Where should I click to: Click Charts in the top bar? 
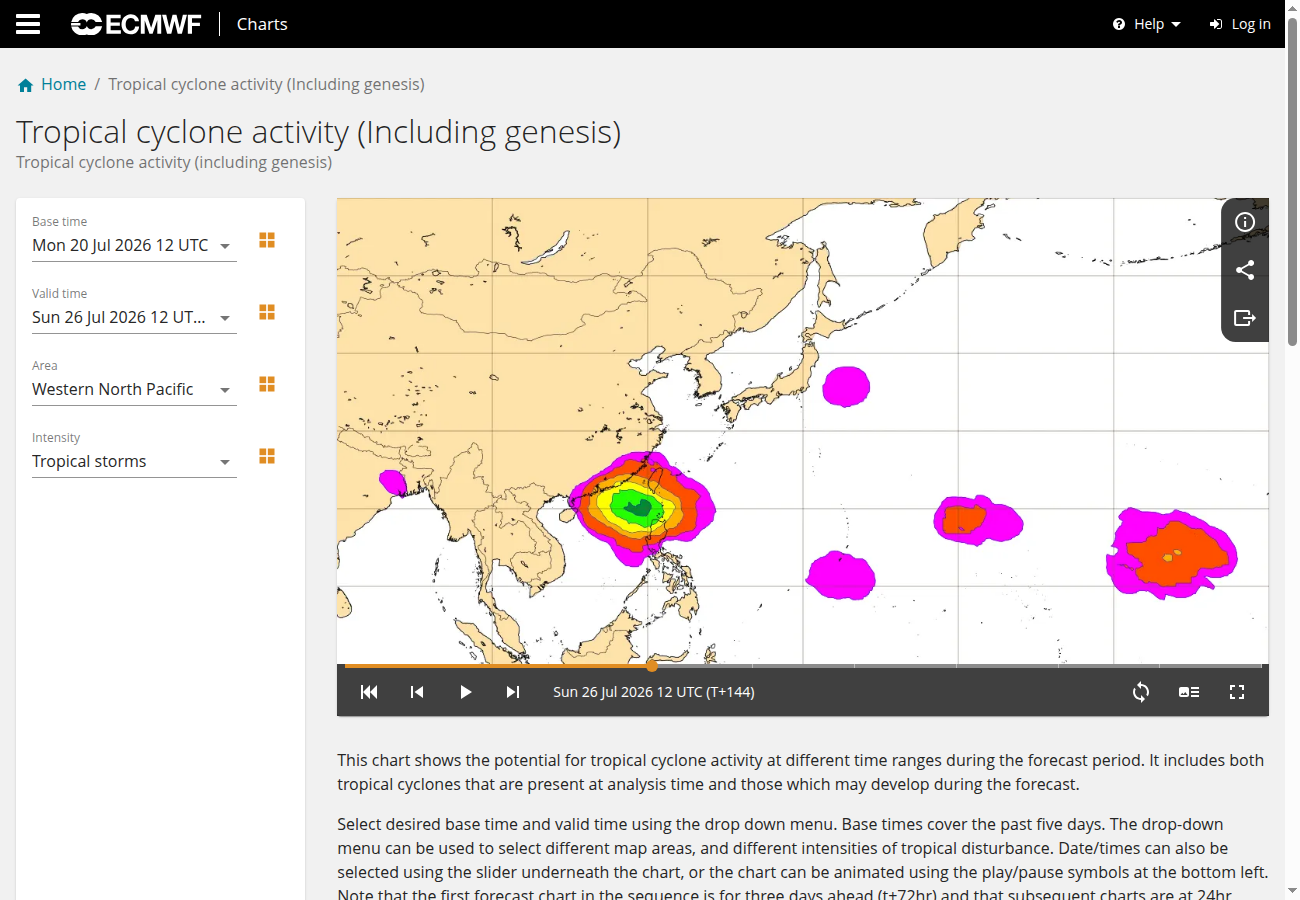click(x=262, y=24)
